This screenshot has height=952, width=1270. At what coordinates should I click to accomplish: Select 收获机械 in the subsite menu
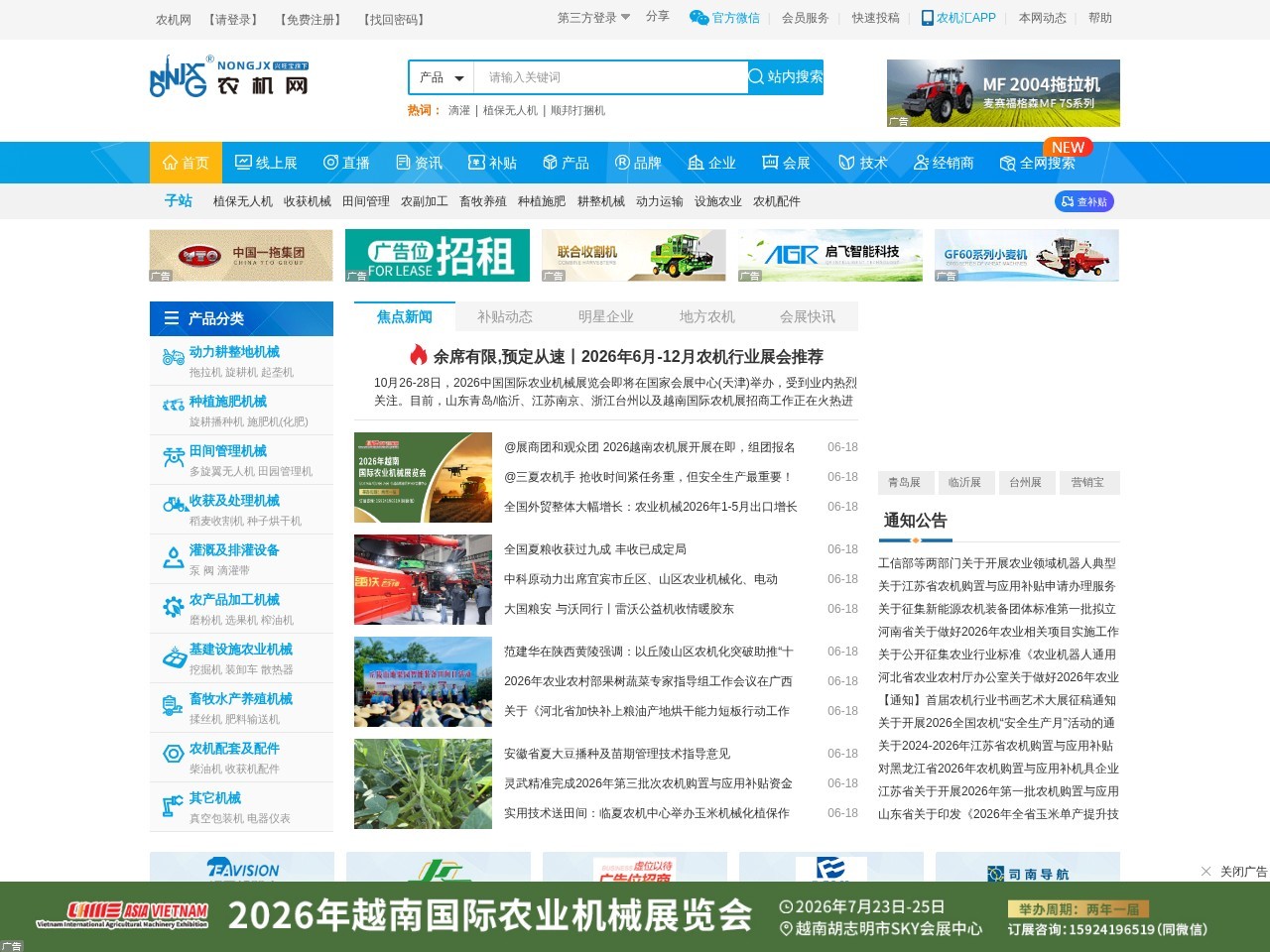point(308,201)
